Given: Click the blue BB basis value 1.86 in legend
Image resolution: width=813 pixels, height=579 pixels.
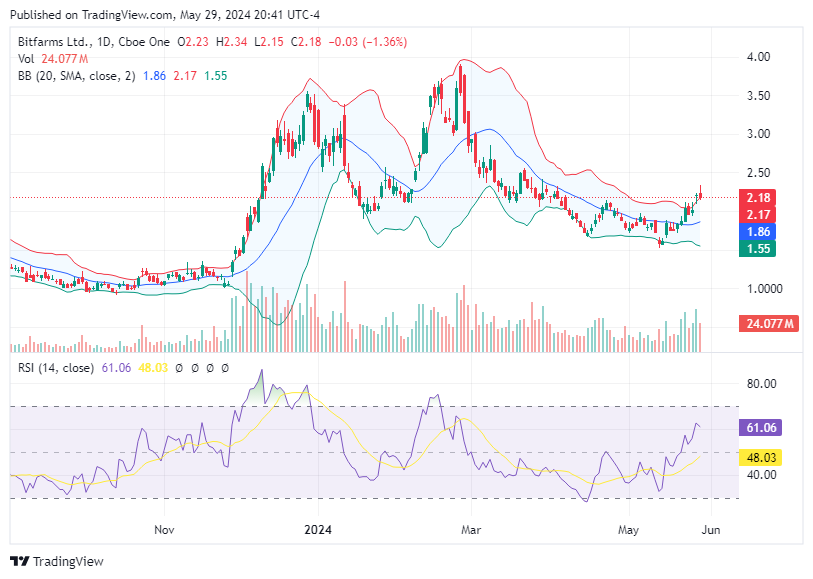Looking at the screenshot, I should (x=155, y=76).
